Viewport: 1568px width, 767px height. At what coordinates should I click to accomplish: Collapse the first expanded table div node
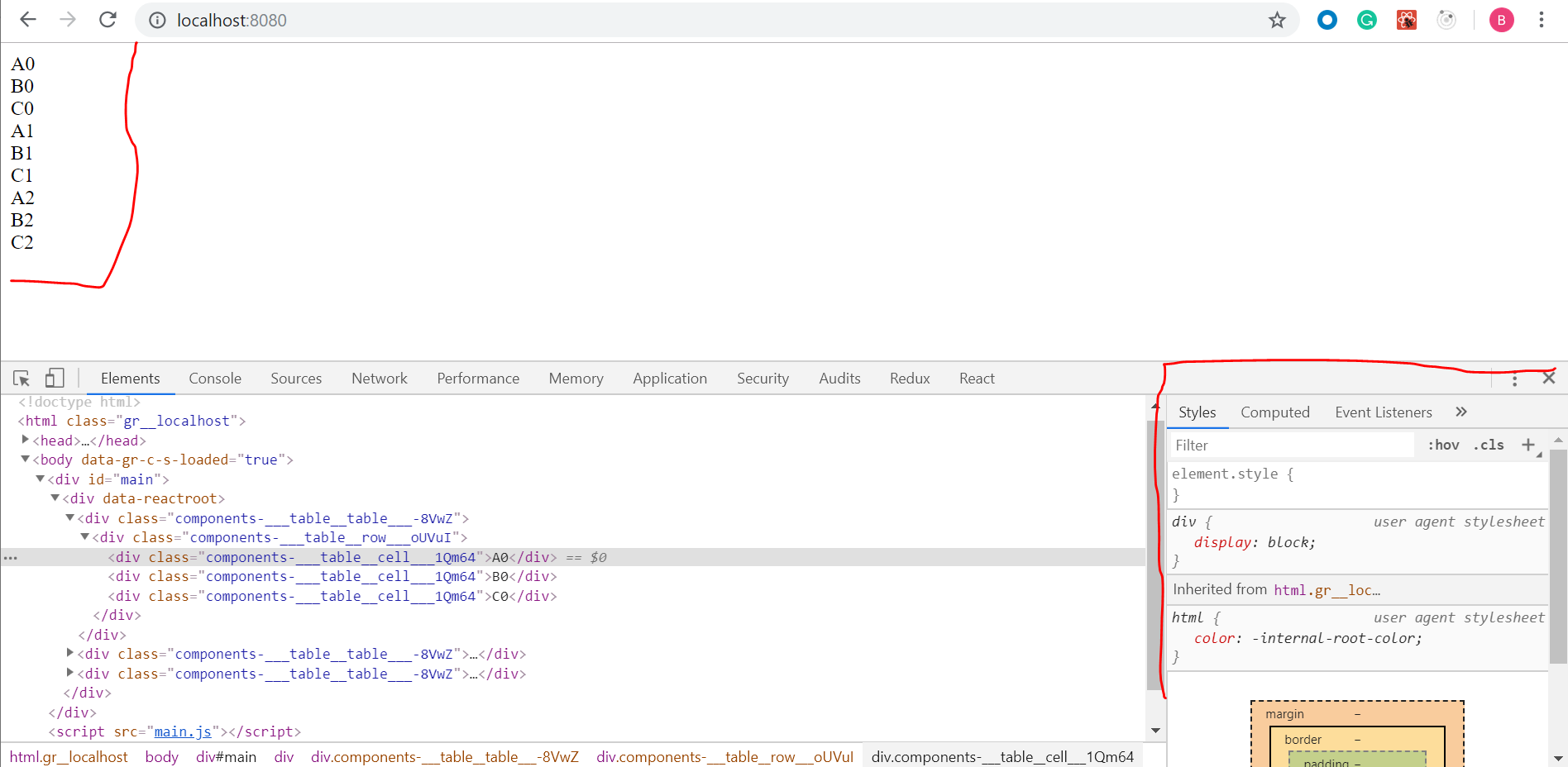(70, 517)
